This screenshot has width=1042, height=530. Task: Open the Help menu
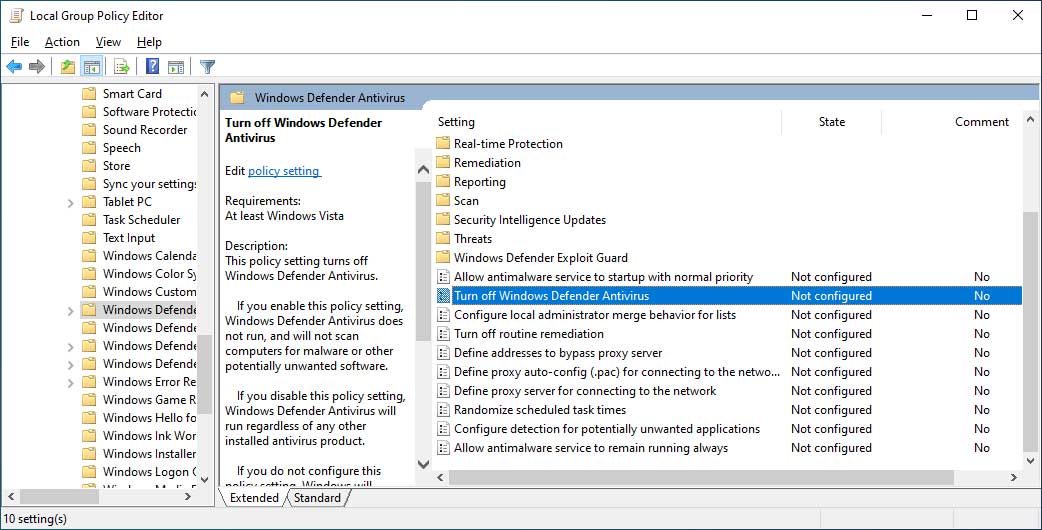[150, 42]
